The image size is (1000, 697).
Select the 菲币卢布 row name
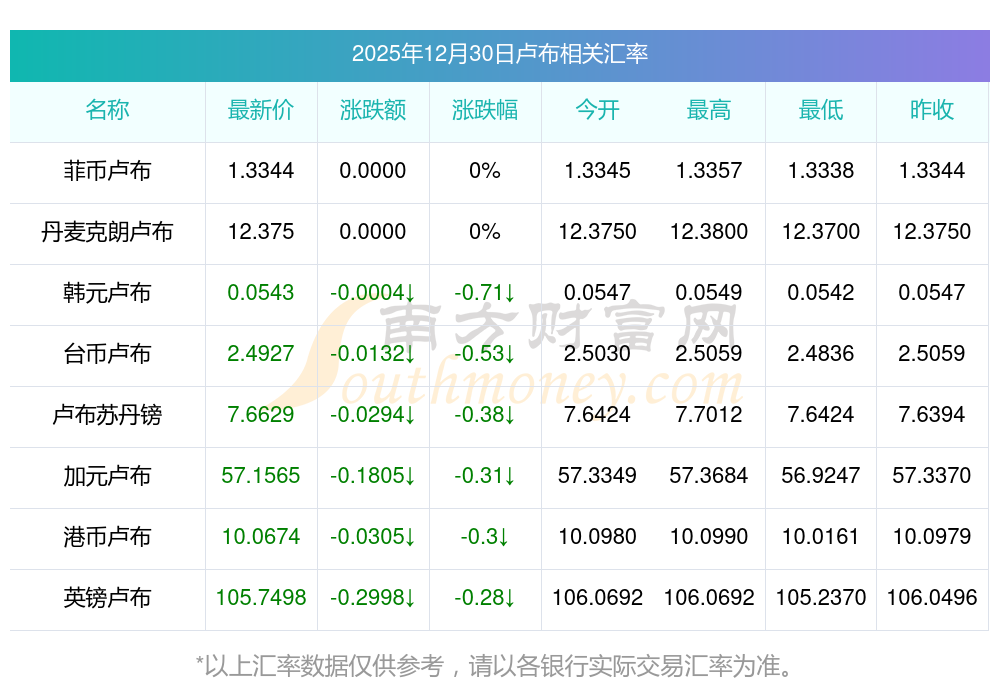[107, 171]
